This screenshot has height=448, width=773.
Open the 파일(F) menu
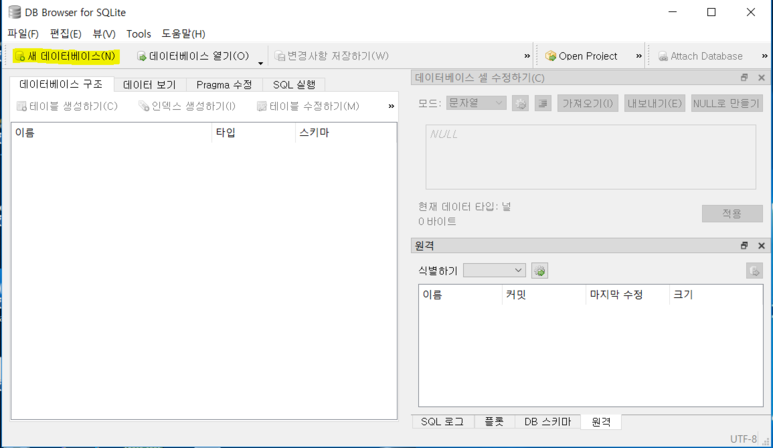(23, 34)
